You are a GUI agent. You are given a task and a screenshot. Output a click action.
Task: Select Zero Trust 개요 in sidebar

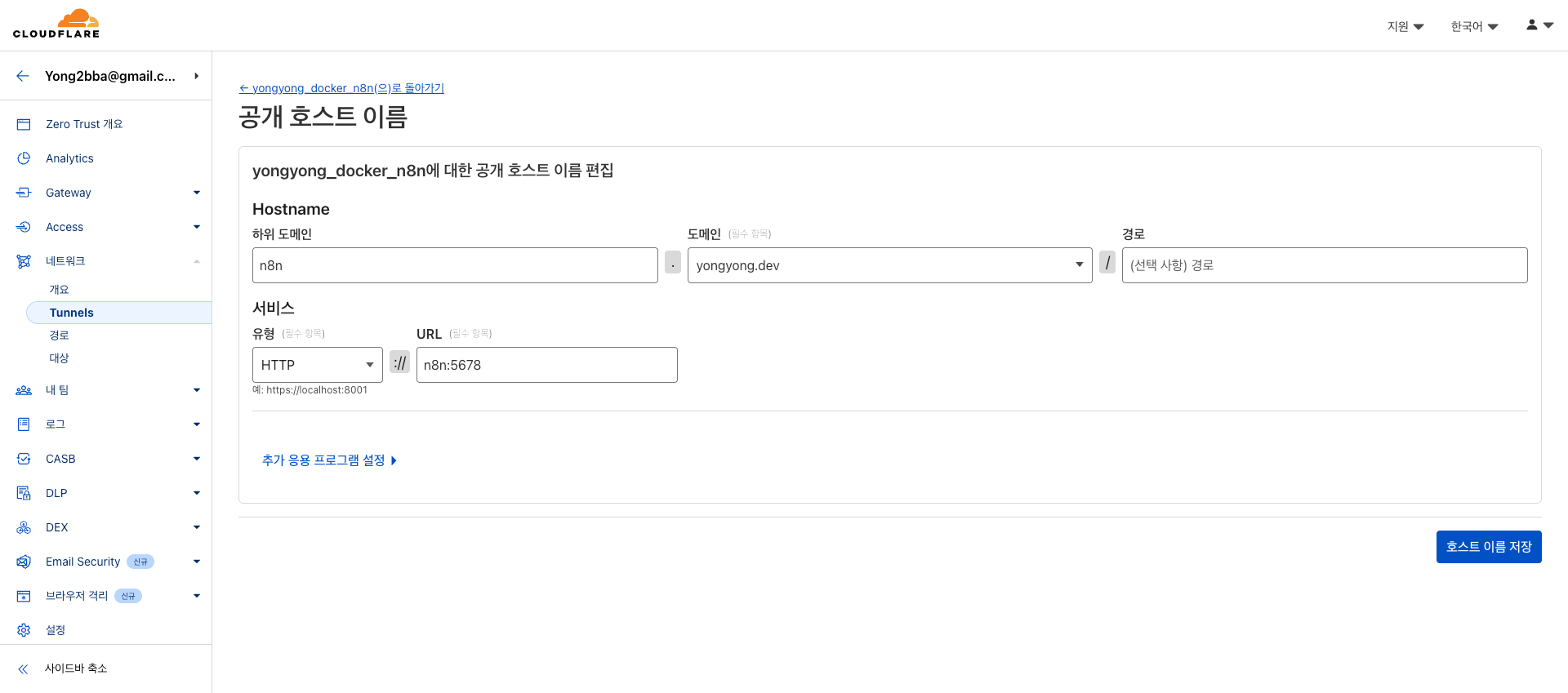click(x=84, y=124)
